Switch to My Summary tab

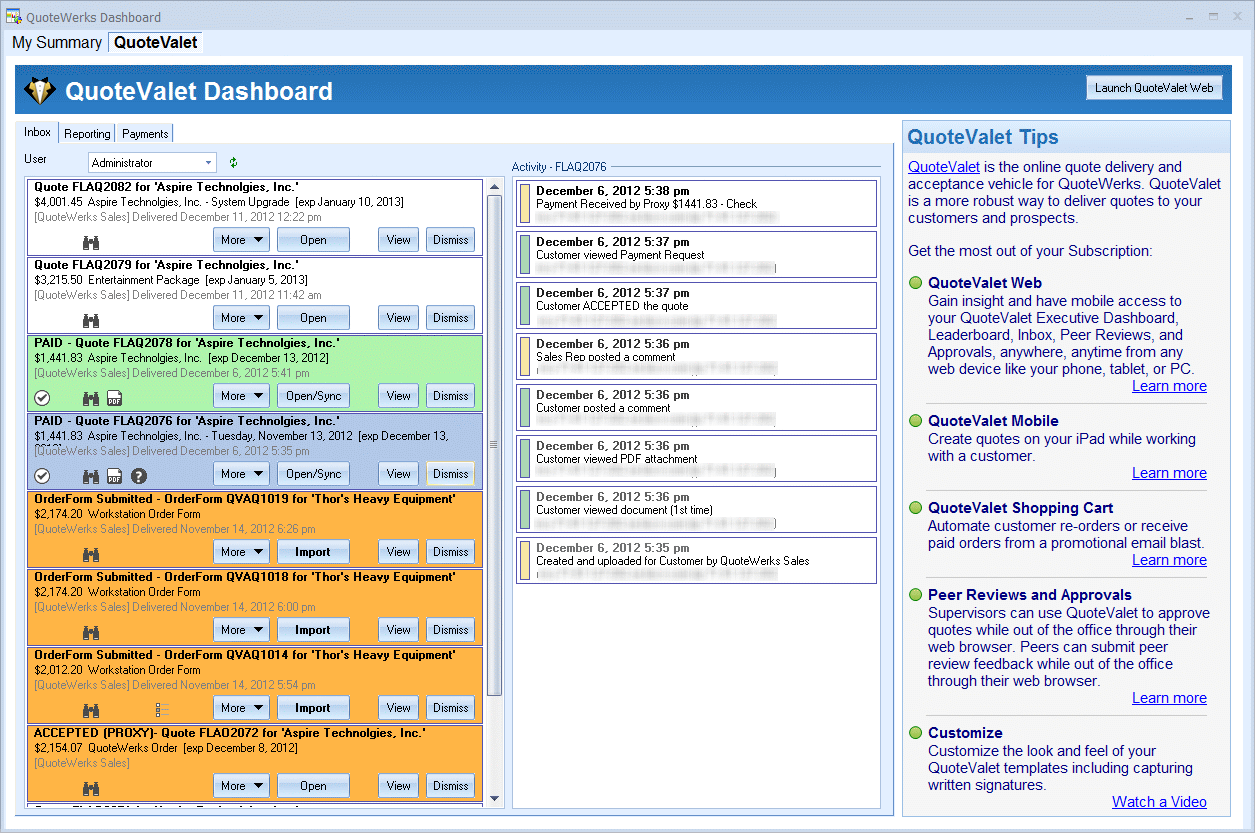coord(57,42)
